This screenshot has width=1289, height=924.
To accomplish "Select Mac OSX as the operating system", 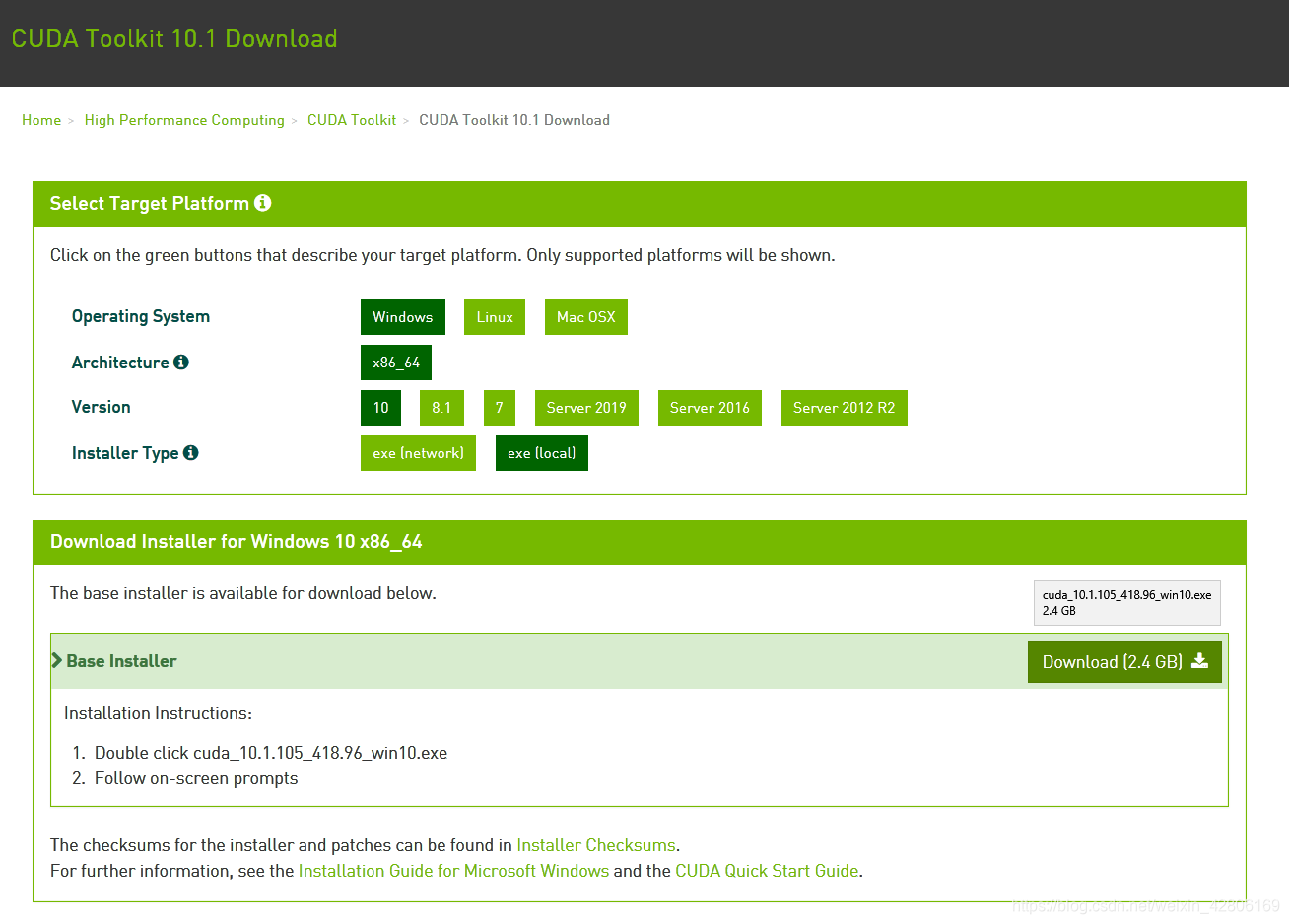I will tap(585, 316).
